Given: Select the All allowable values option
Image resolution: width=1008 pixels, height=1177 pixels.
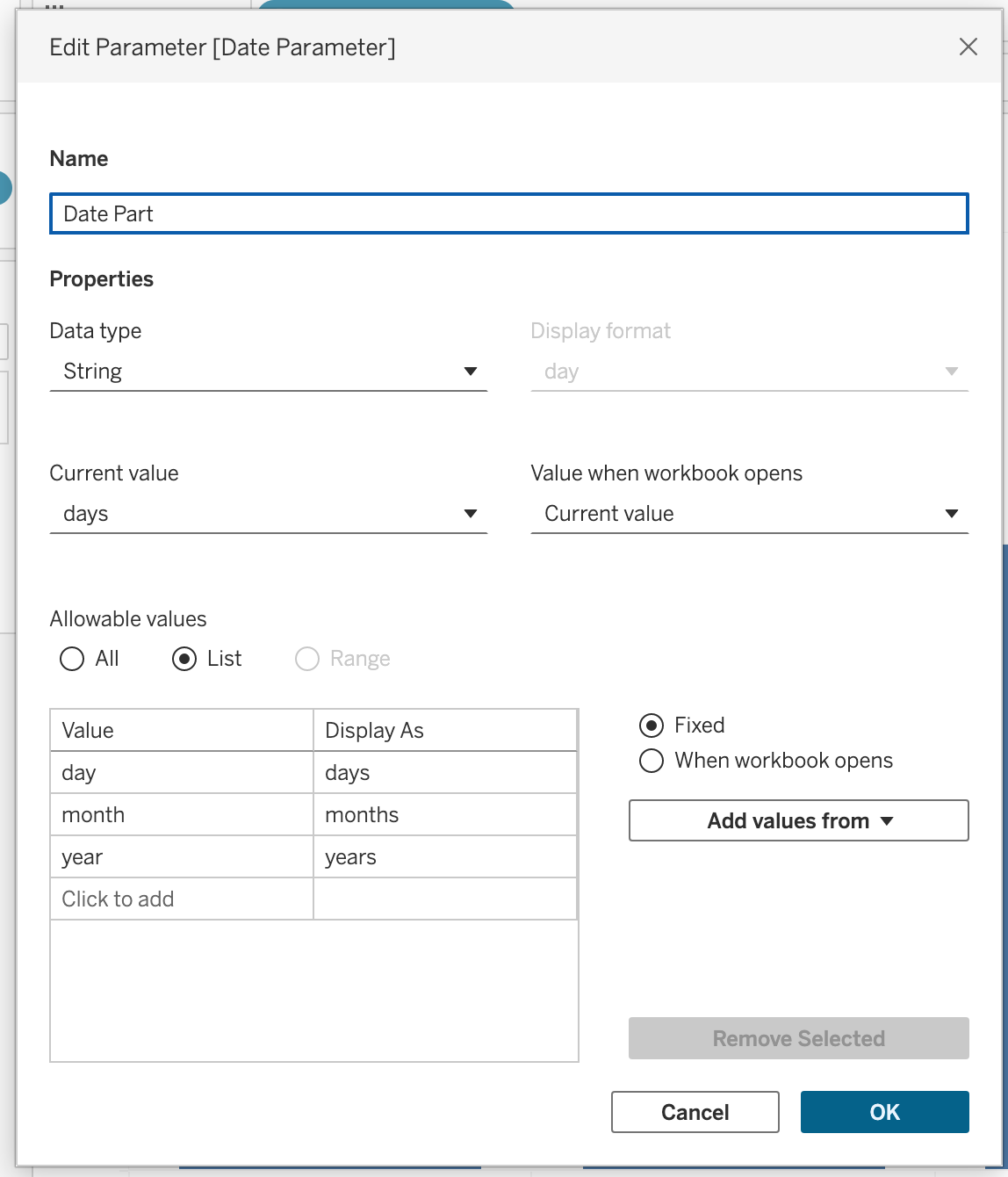Looking at the screenshot, I should pyautogui.click(x=72, y=659).
